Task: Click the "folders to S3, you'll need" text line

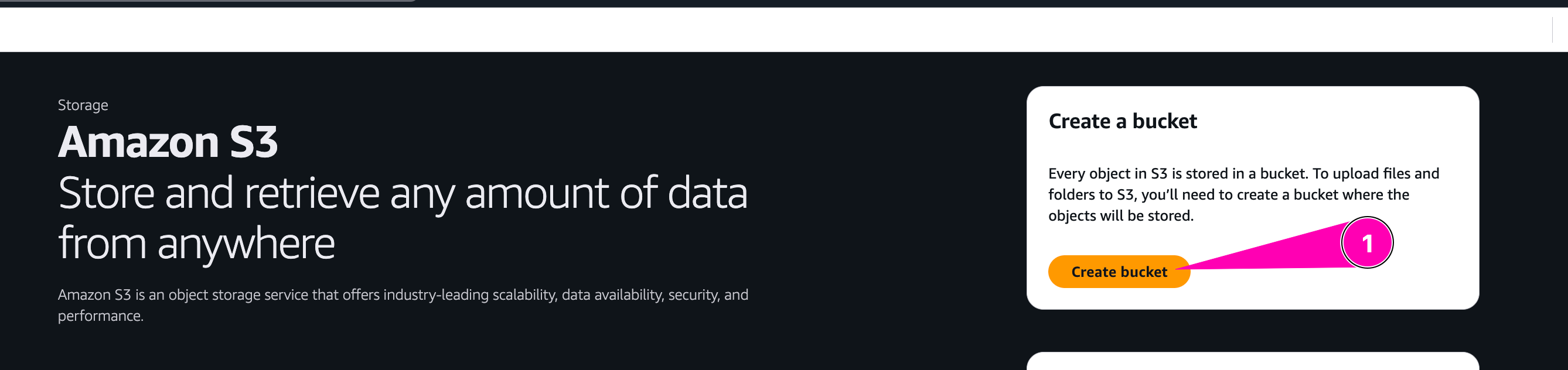Action: point(1228,195)
